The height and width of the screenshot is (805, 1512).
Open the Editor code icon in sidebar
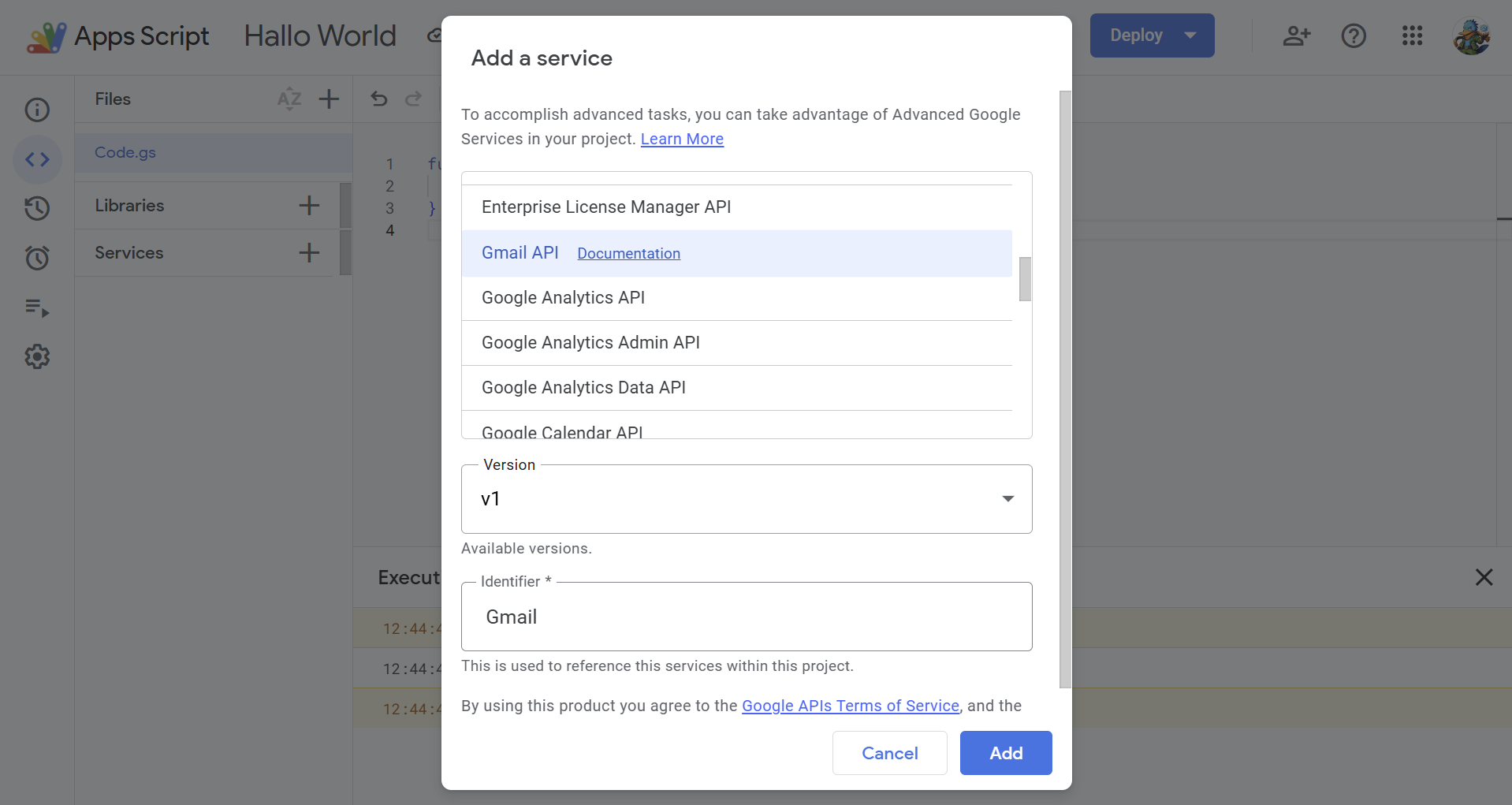(x=37, y=159)
